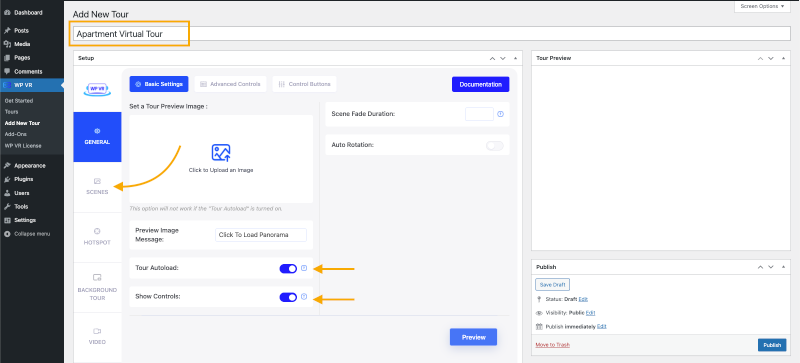Screen dimensions: 800x363
Task: Expand the Screen Options dropdown
Action: pos(763,6)
